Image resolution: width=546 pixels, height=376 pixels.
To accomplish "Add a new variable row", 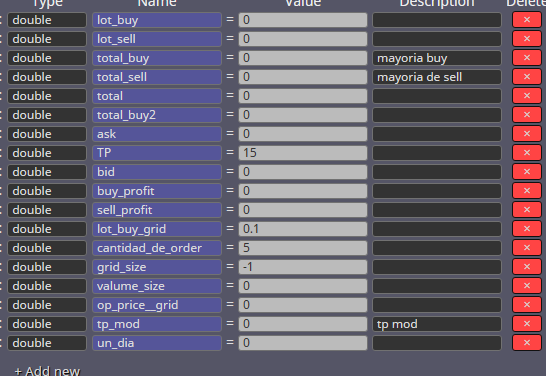I will (47, 370).
